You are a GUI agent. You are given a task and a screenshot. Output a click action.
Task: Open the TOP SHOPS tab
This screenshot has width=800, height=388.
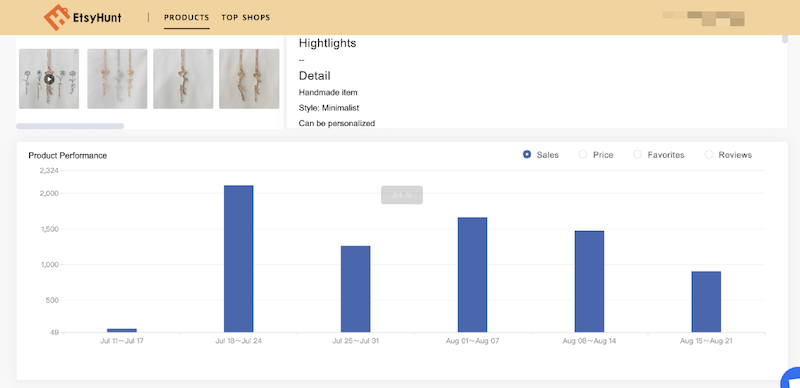(245, 17)
